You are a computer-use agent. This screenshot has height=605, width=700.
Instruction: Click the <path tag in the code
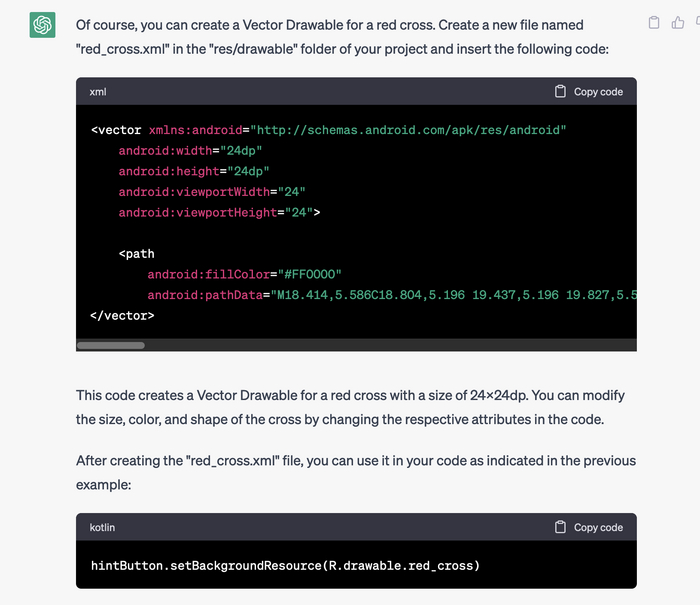pos(136,254)
